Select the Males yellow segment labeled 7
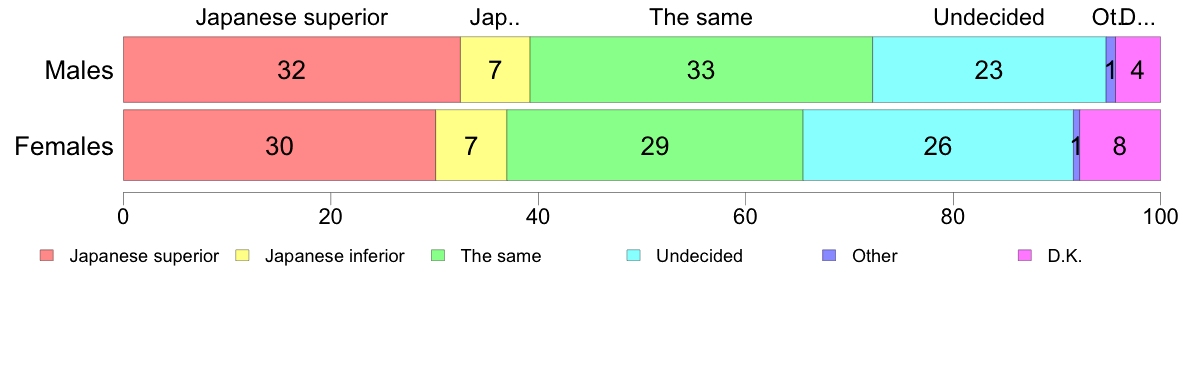1188x368 pixels. [x=495, y=69]
